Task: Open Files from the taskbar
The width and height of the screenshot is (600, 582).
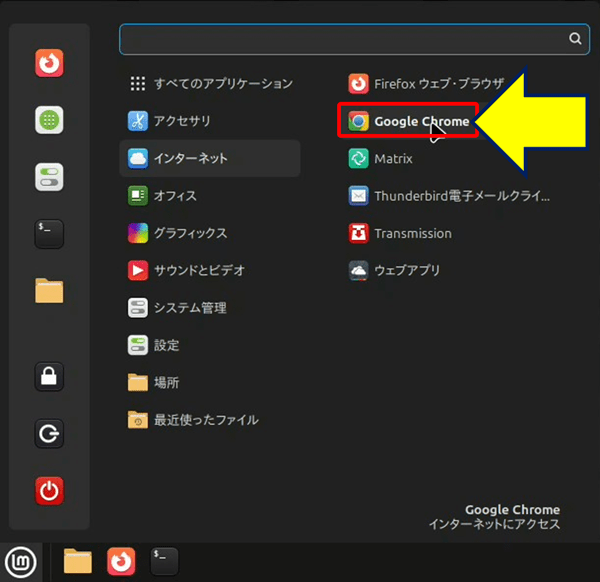Action: pyautogui.click(x=78, y=561)
